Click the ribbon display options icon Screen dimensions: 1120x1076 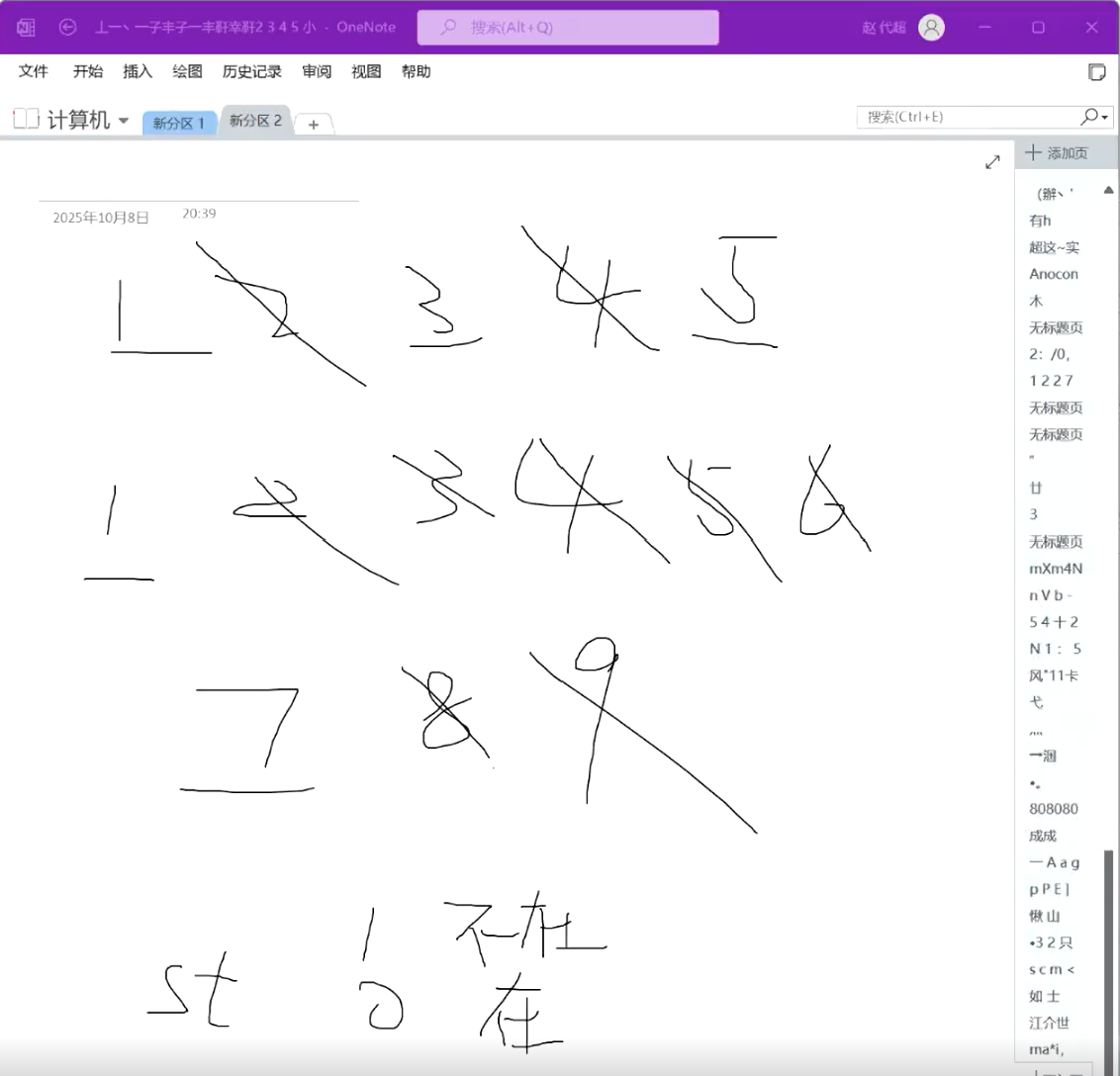tap(1096, 72)
